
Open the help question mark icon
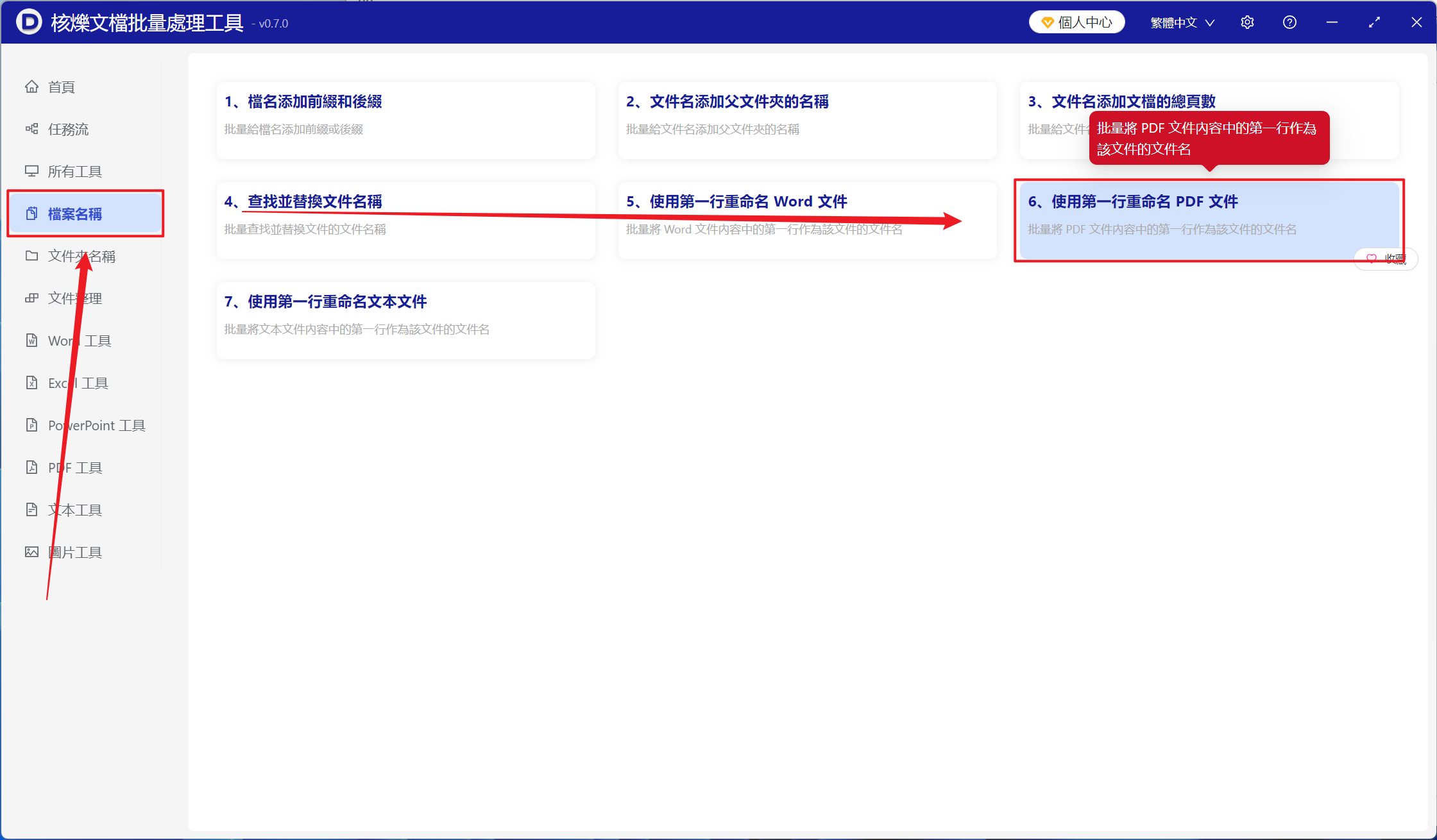pyautogui.click(x=1289, y=22)
